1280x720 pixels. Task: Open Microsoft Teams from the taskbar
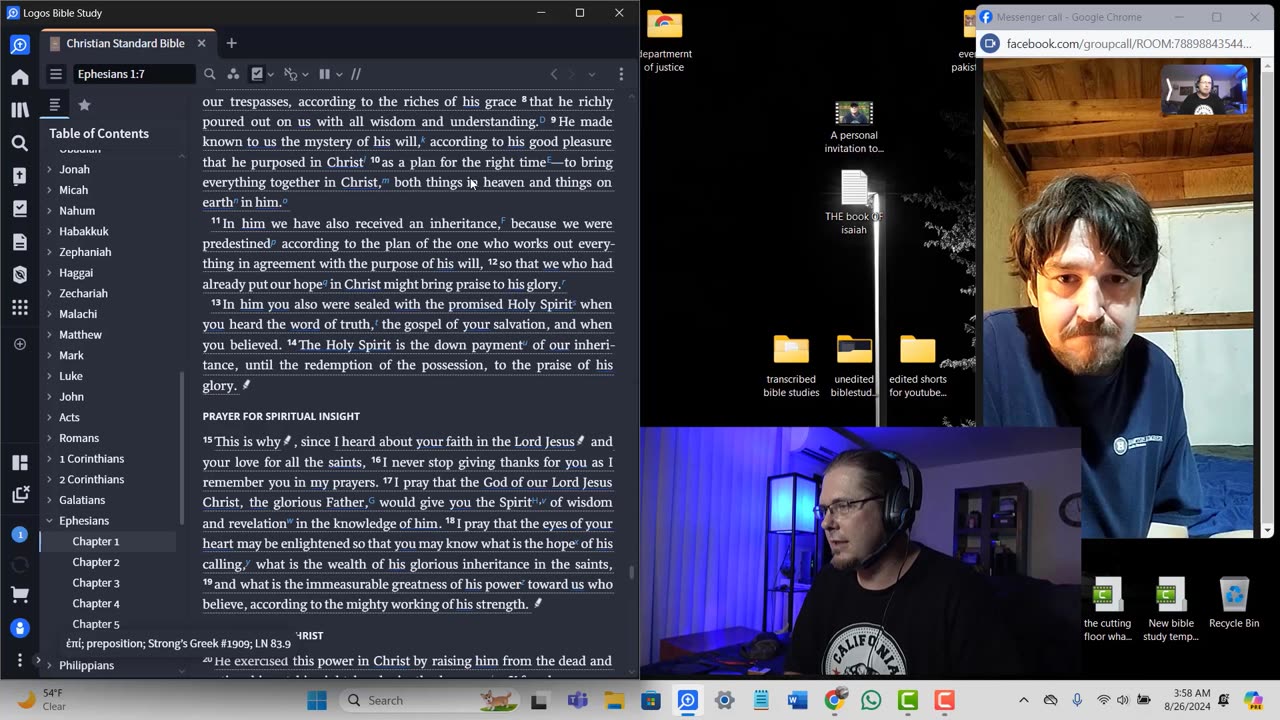(x=577, y=700)
